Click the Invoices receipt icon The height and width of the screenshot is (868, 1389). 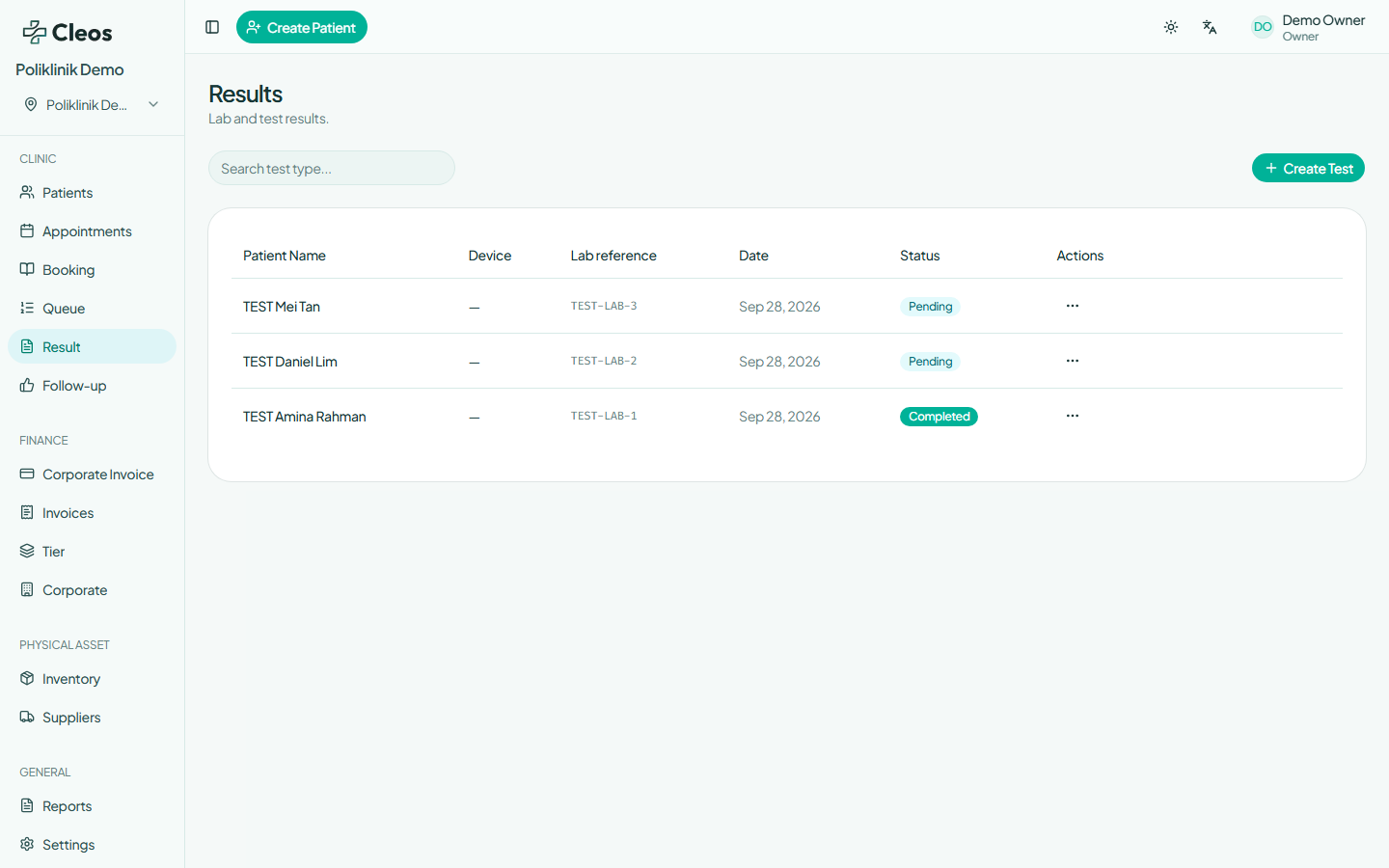[x=27, y=512]
